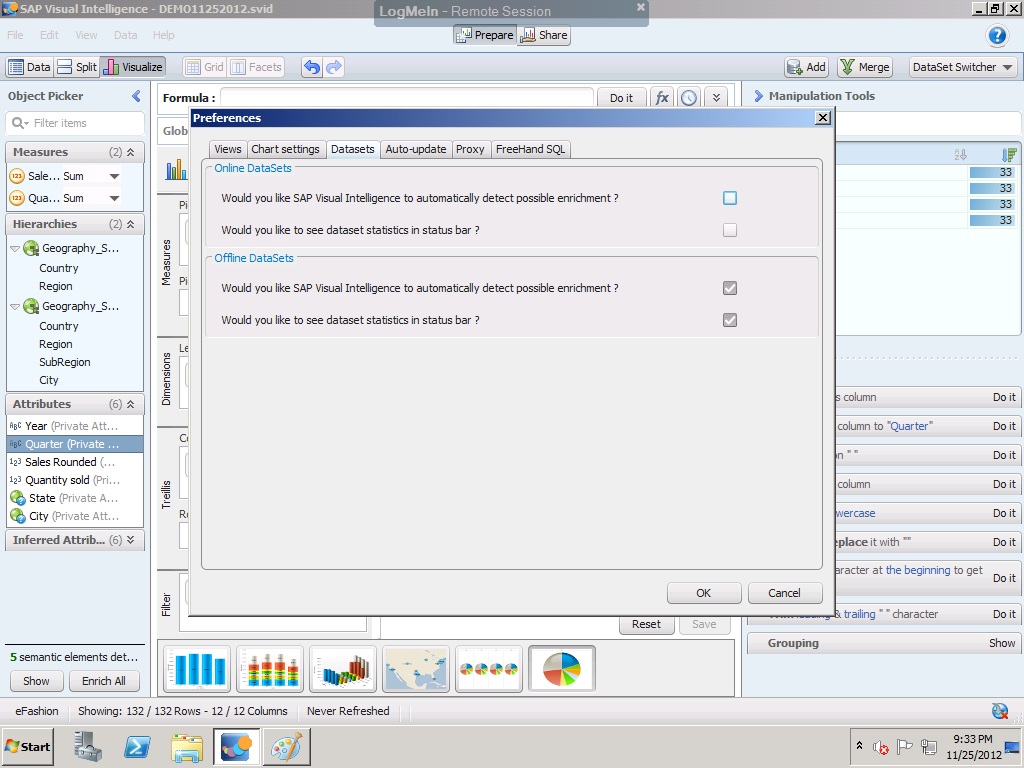Open the FreeHand SQL tab
Viewport: 1024px width, 768px height.
530,150
